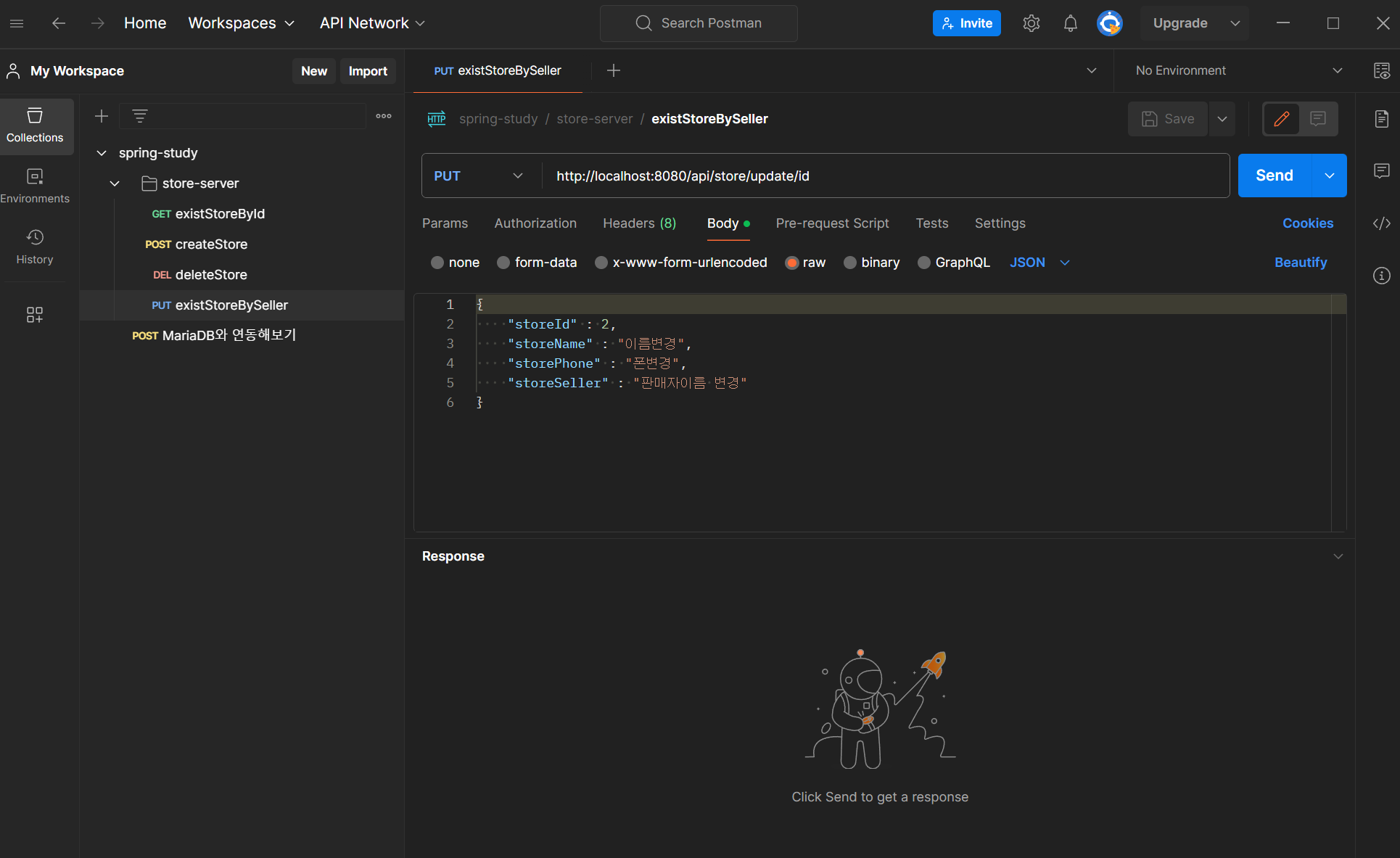Open the History sidebar panel
This screenshot has width=1400, height=858.
tap(35, 247)
